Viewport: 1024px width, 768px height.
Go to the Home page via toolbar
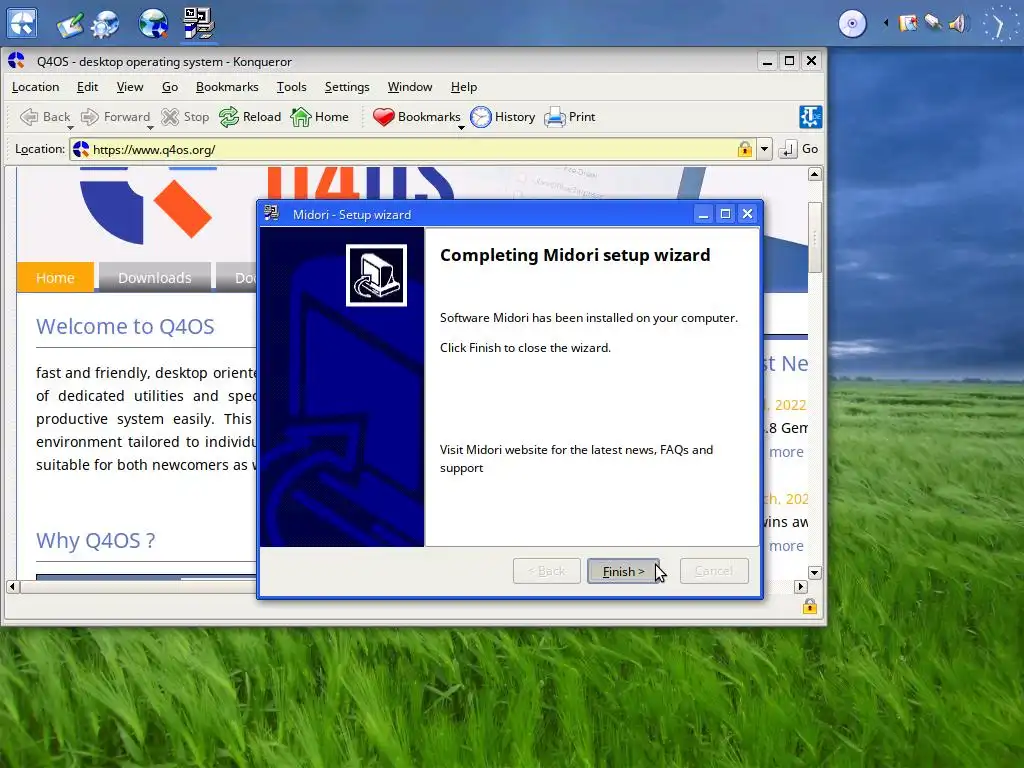pos(319,117)
